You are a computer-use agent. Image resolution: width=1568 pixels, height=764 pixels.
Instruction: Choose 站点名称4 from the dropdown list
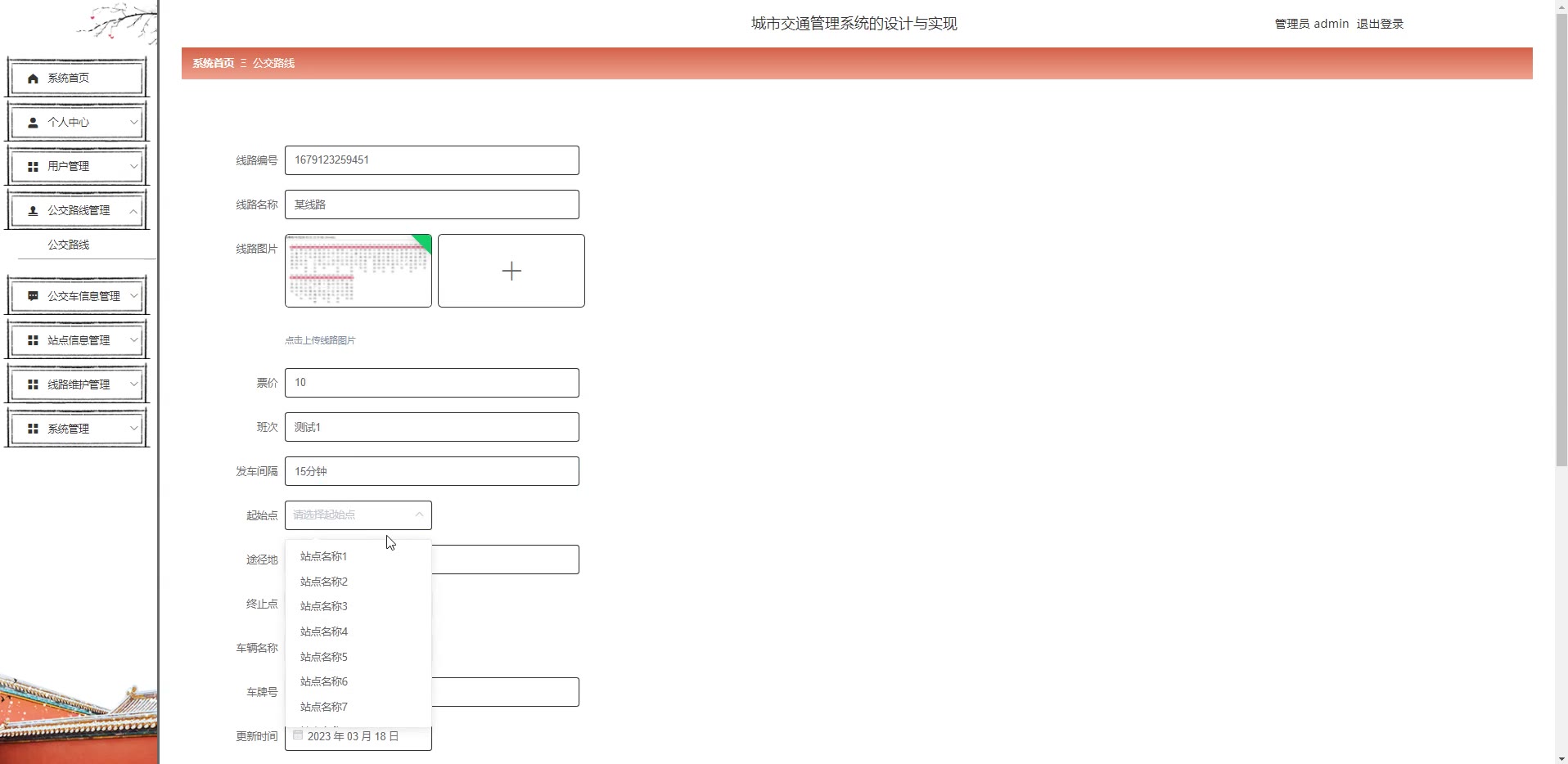coord(358,631)
